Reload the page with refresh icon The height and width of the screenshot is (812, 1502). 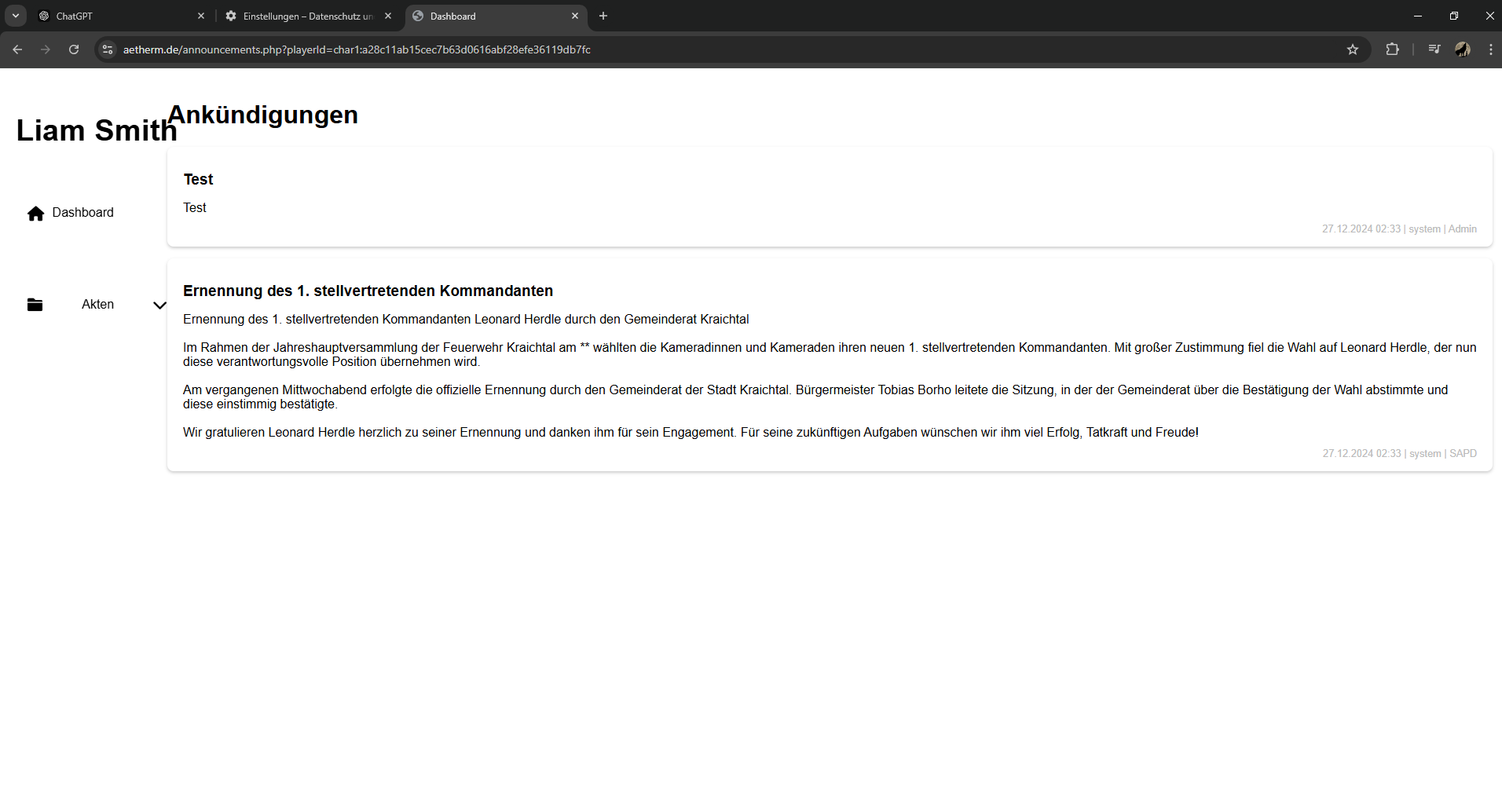coord(74,49)
